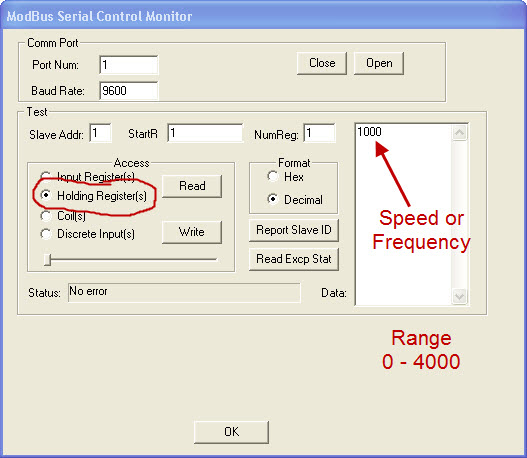Click the Port Num input field
Viewport: 527px width, 458px height.
click(129, 65)
